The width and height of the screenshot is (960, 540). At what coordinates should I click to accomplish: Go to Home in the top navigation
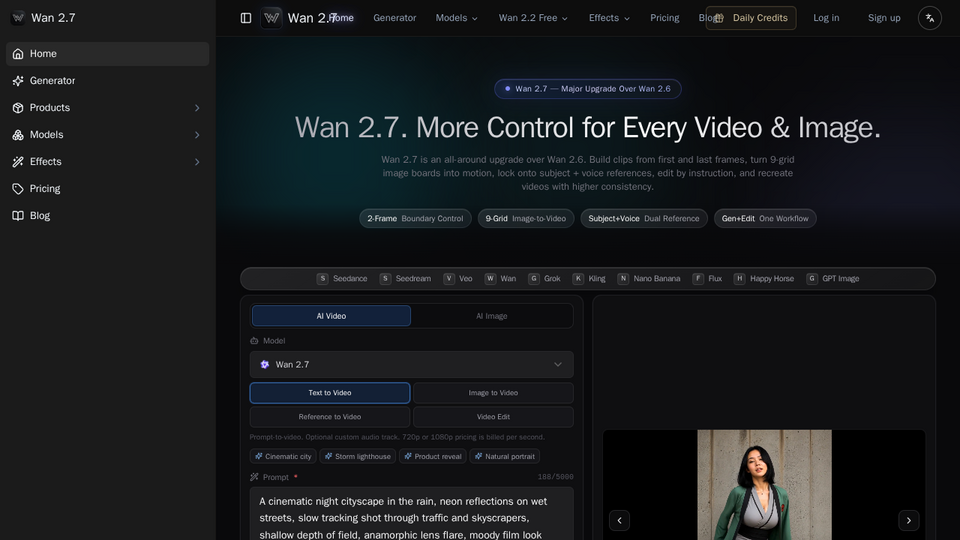(342, 18)
